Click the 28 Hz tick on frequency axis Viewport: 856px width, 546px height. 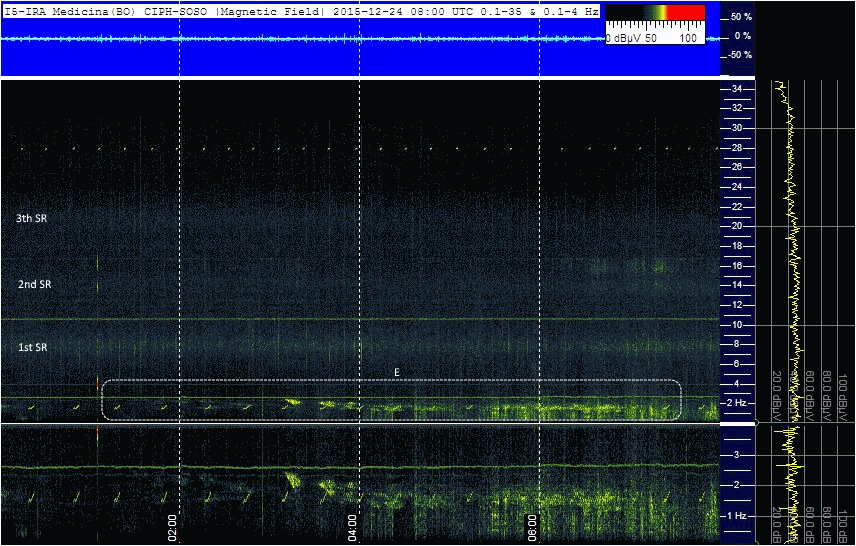tap(736, 148)
